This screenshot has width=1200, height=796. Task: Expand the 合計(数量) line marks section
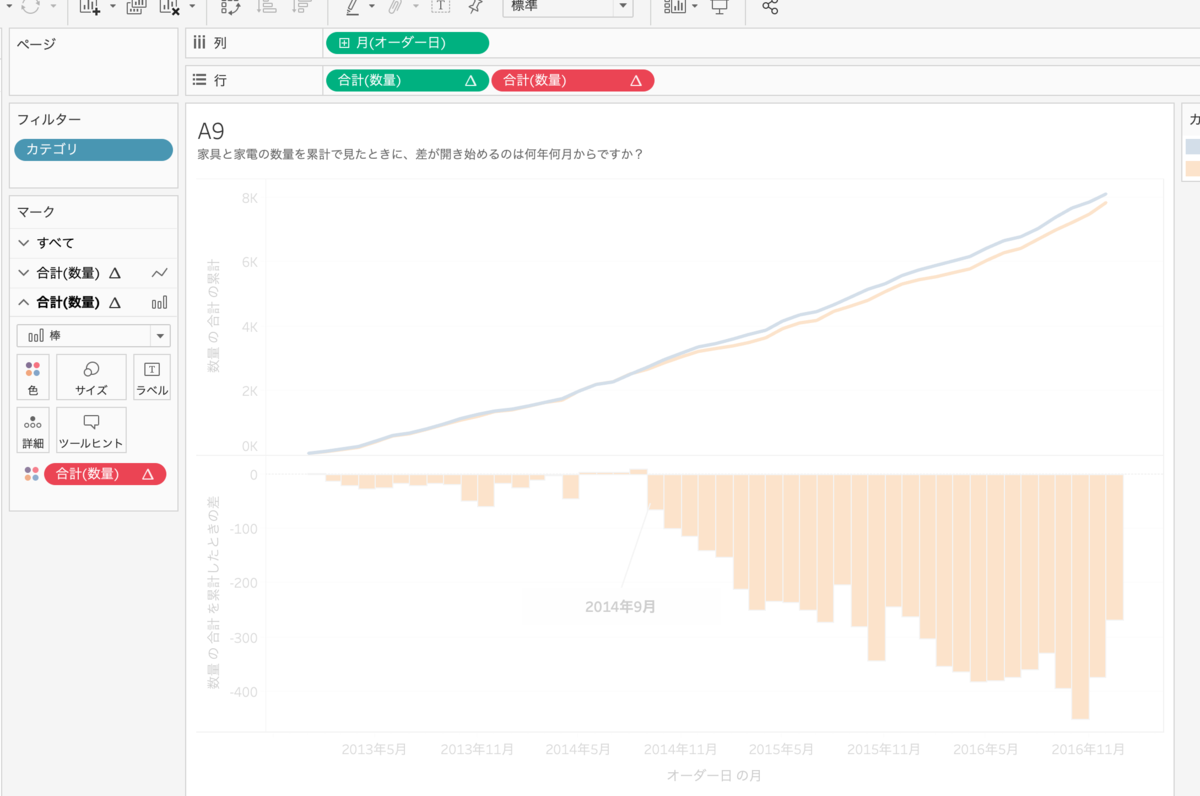tap(24, 273)
